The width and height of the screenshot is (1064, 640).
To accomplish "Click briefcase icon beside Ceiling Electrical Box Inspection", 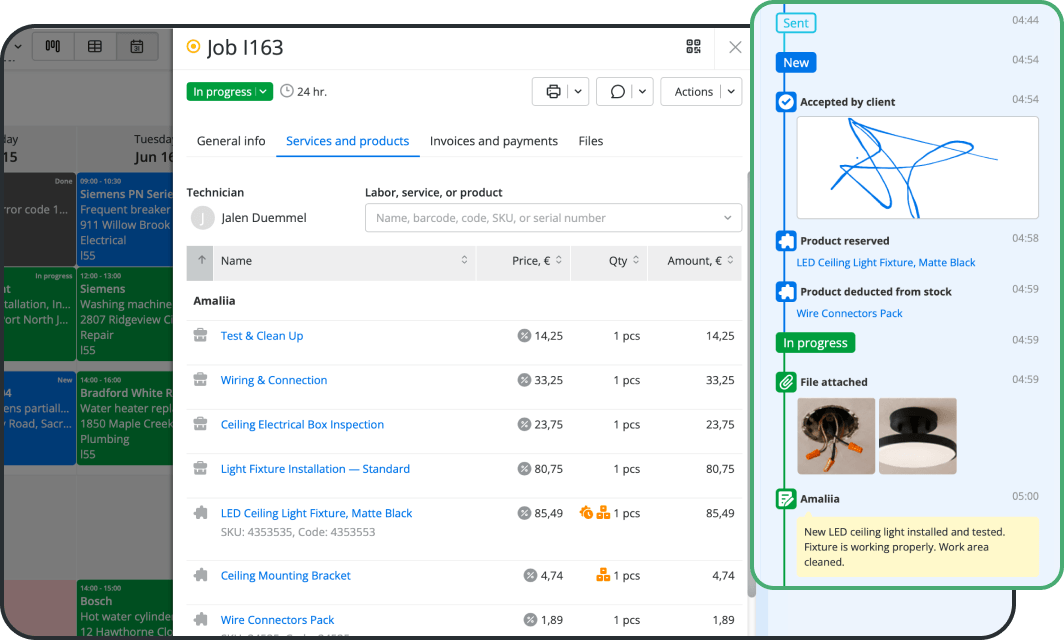I will pos(200,424).
